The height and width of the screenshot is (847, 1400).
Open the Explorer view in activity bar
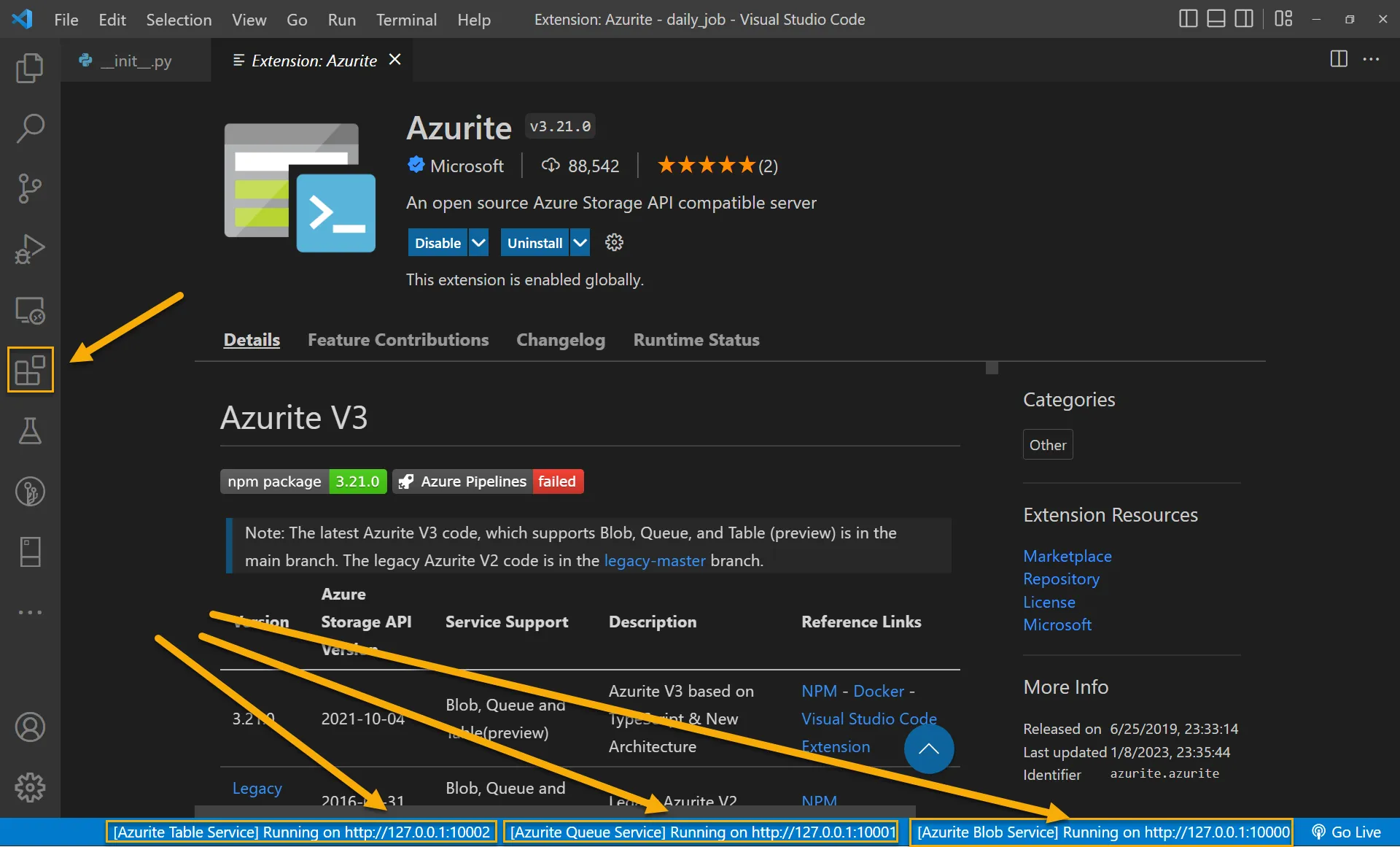pos(30,69)
